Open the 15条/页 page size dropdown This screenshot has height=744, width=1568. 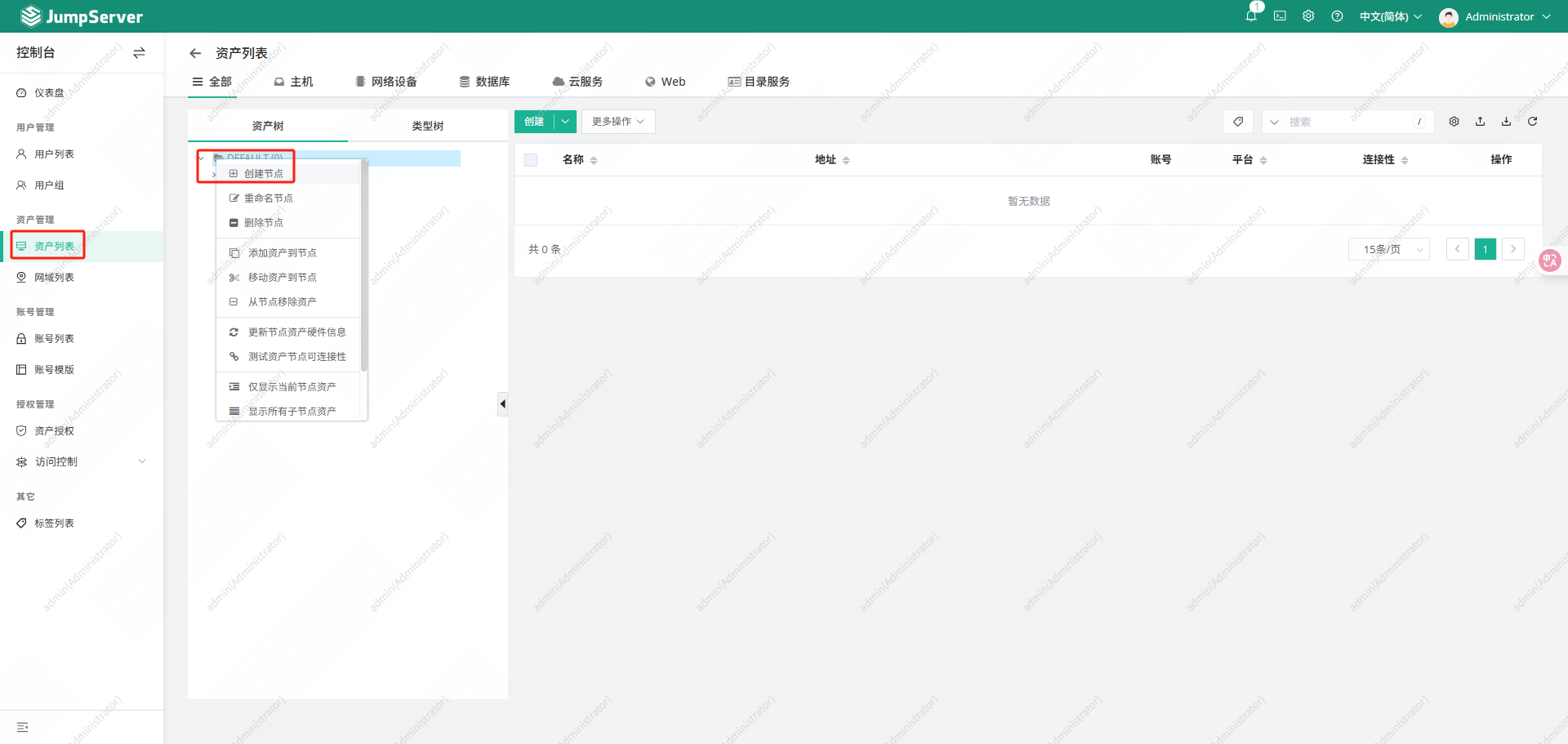[1389, 249]
